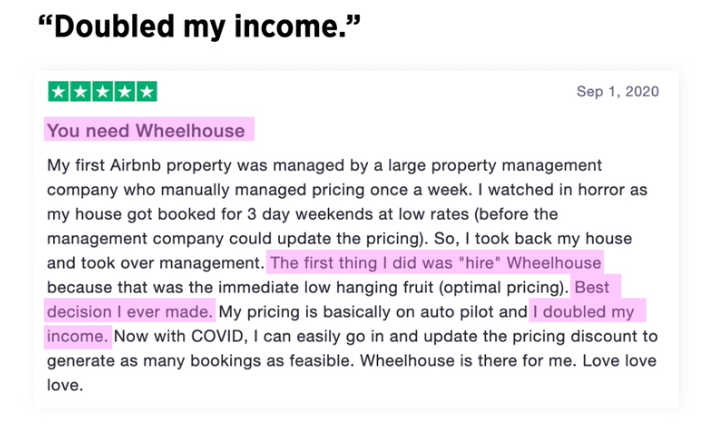Click the text 'Now with COVID'
Viewport: 702px width, 443px height.
coord(178,336)
